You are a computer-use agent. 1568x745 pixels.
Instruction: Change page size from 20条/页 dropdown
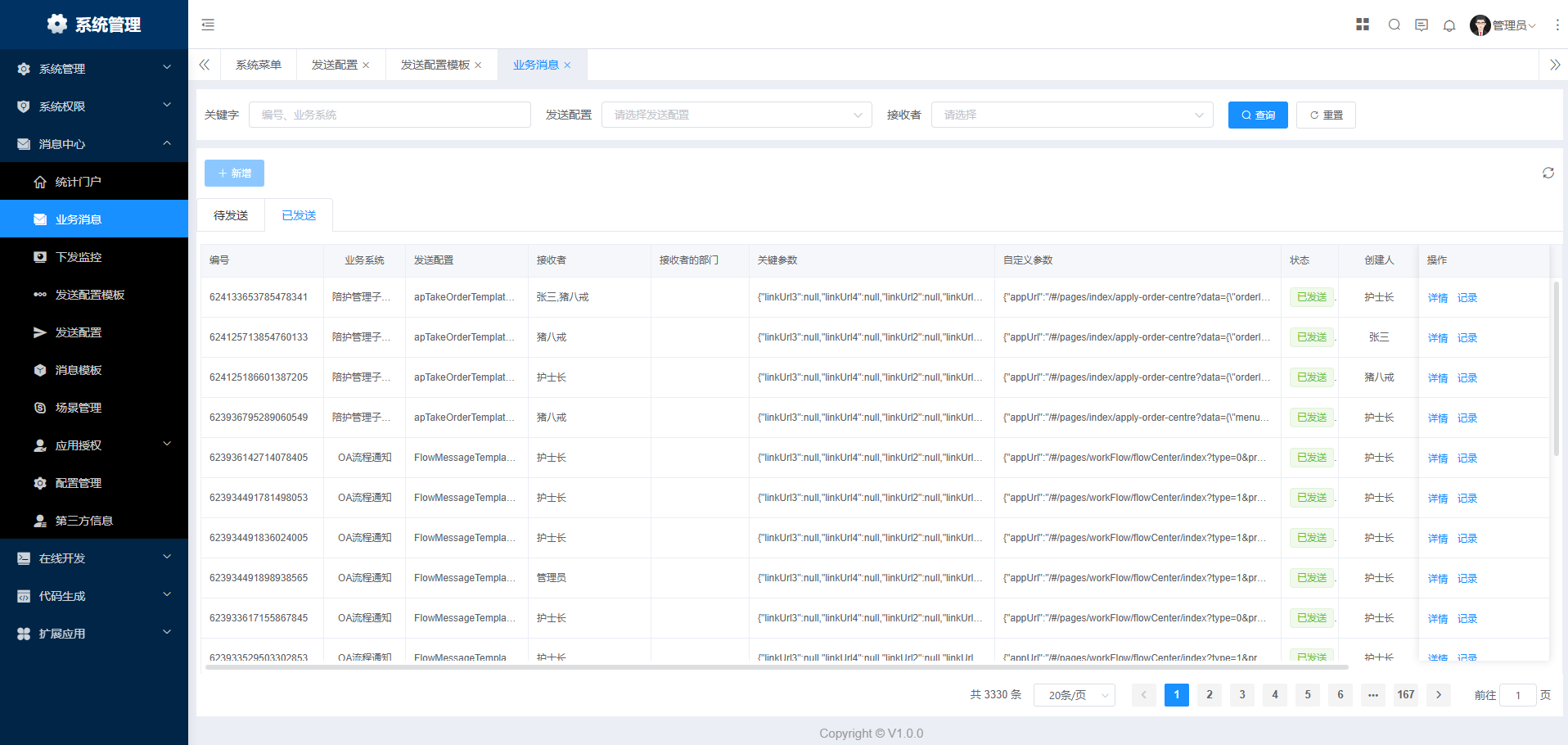coord(1074,695)
